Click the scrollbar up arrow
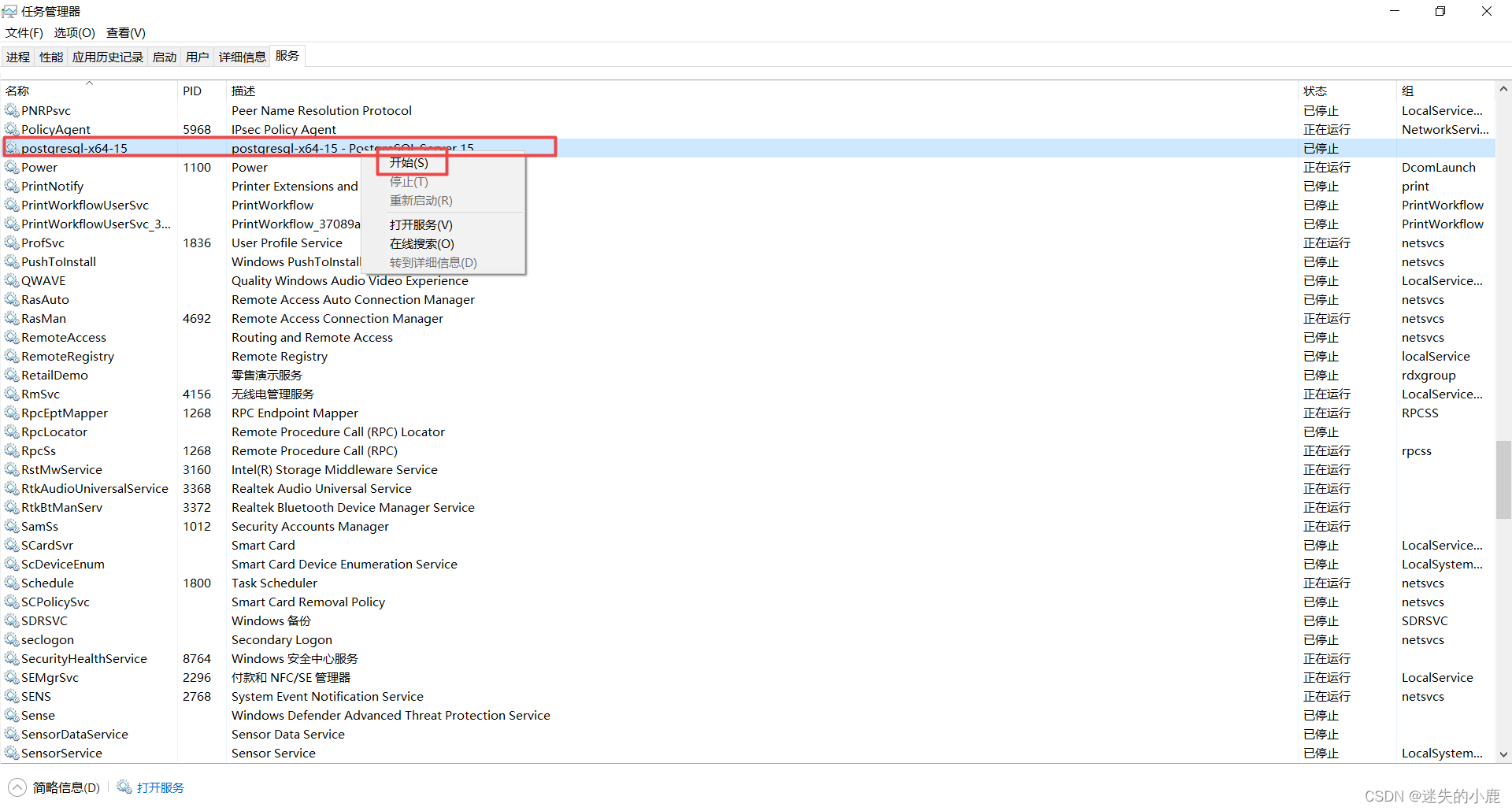 click(x=1503, y=89)
